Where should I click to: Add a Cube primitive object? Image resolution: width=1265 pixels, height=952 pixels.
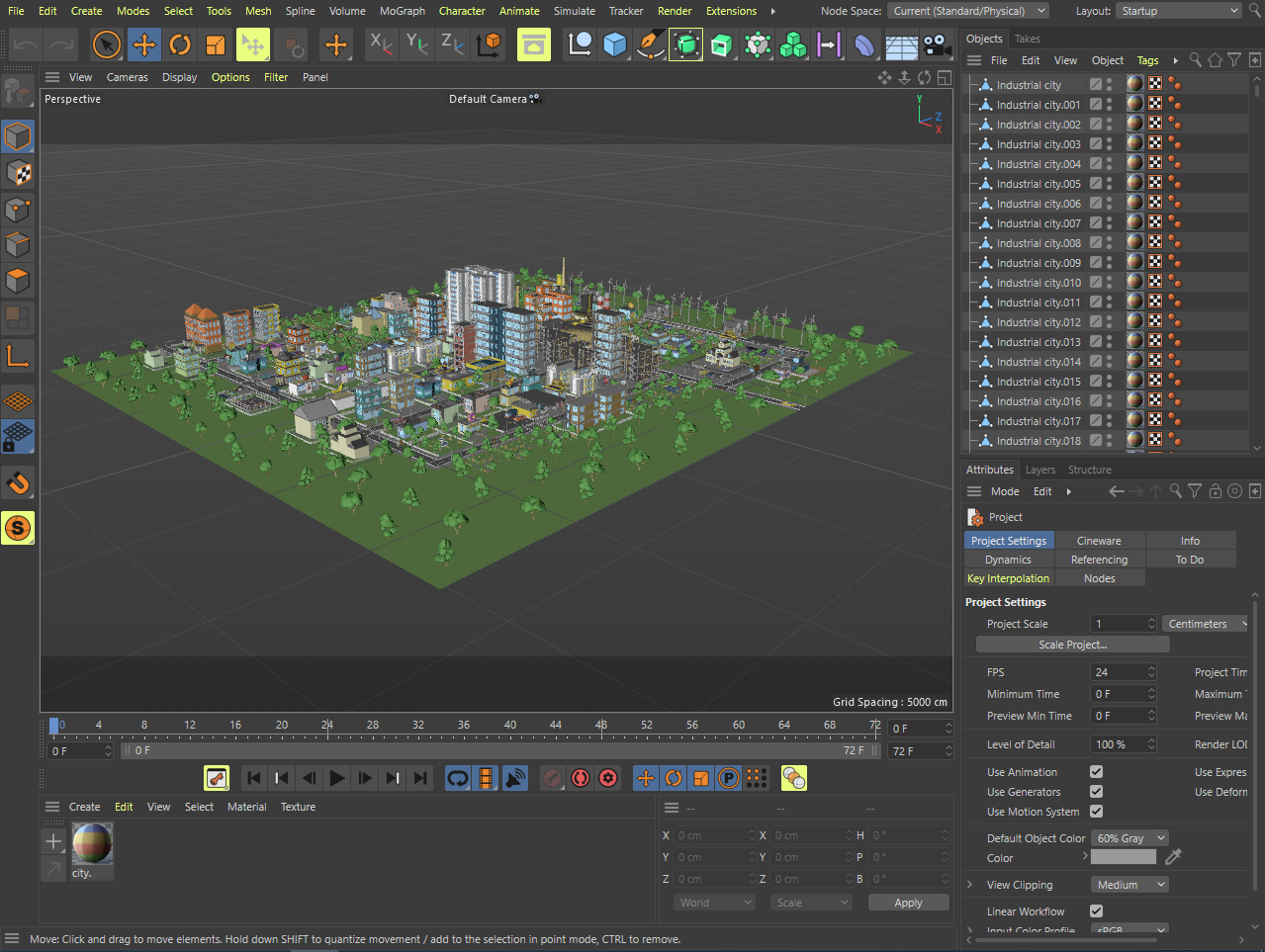coord(615,44)
